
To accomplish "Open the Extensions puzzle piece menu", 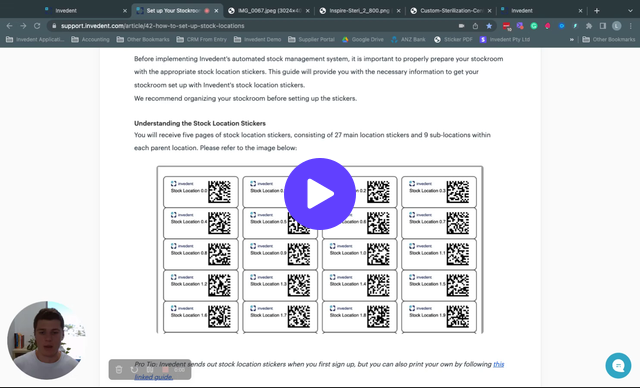I will point(589,26).
